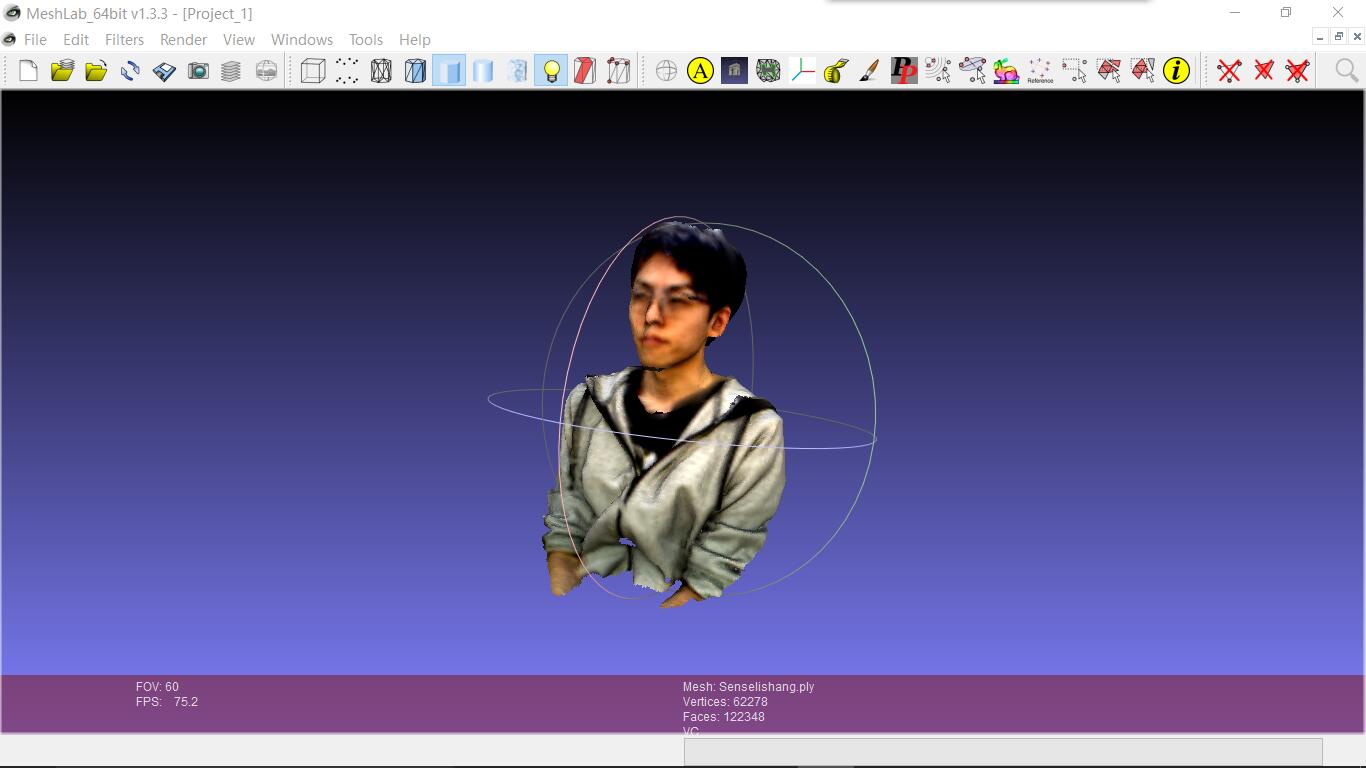Select the Z-painting brush tool
The width and height of the screenshot is (1366, 768).
click(870, 70)
